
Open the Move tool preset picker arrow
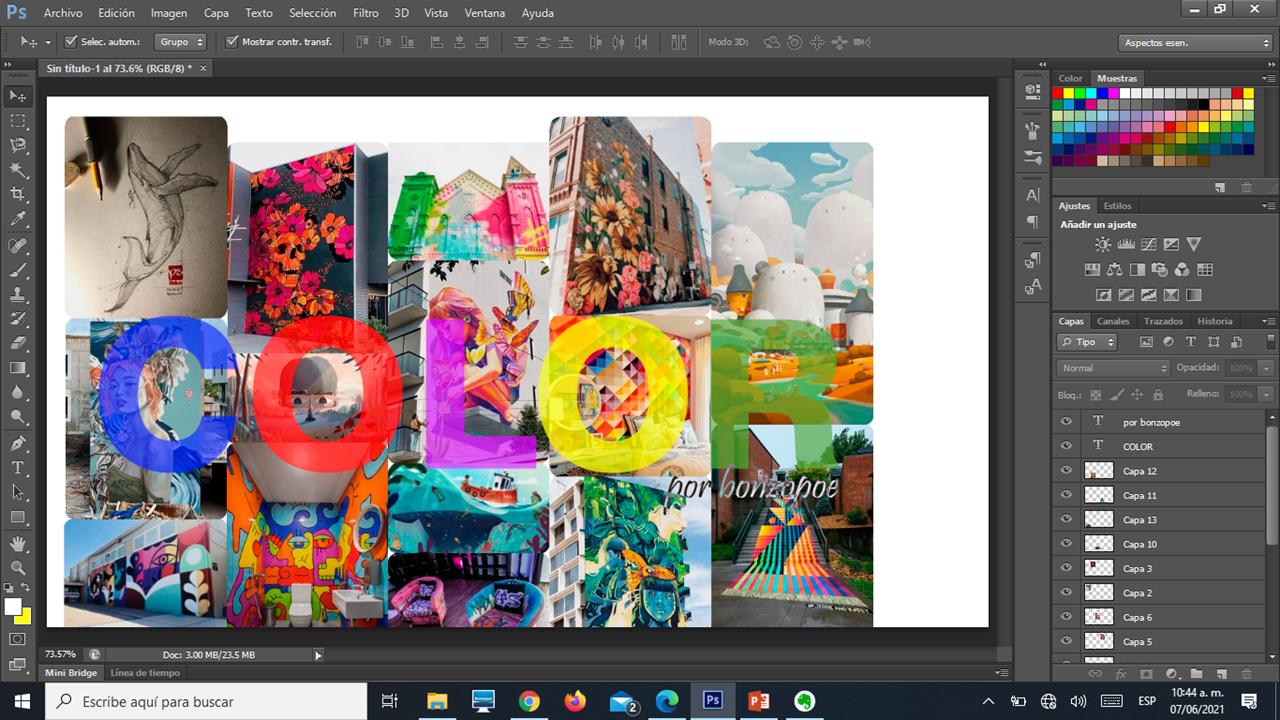[47, 42]
